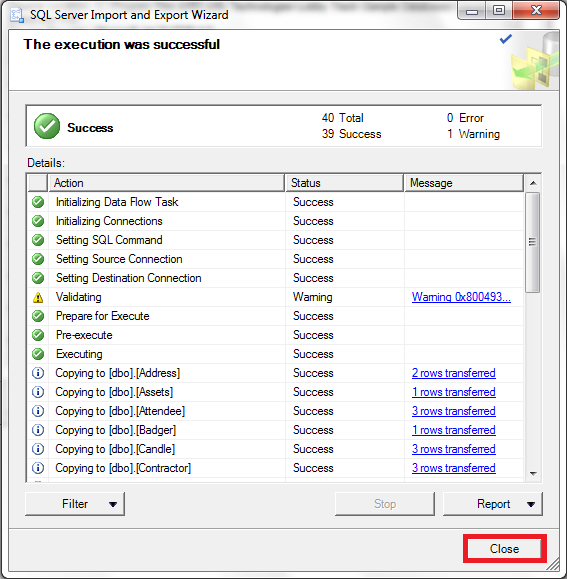This screenshot has height=579, width=567.
Task: Sort by the Status column header
Action: click(344, 183)
